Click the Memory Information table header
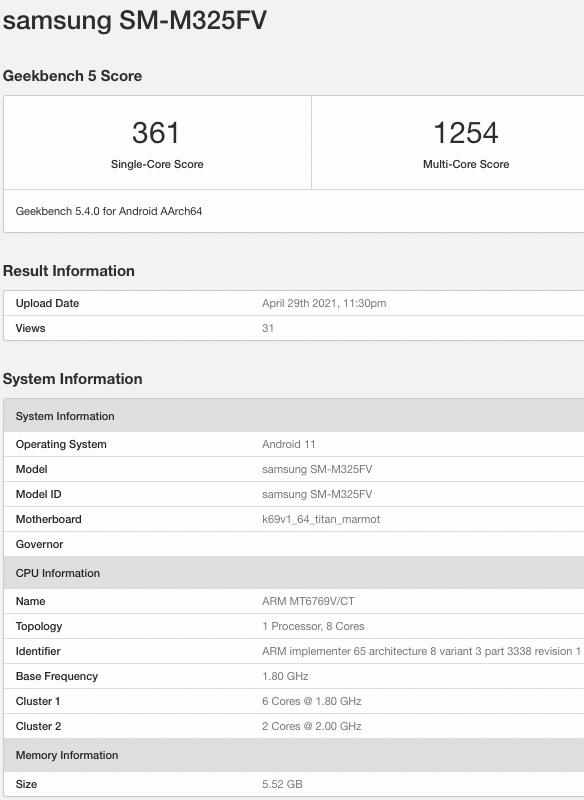 [x=294, y=755]
